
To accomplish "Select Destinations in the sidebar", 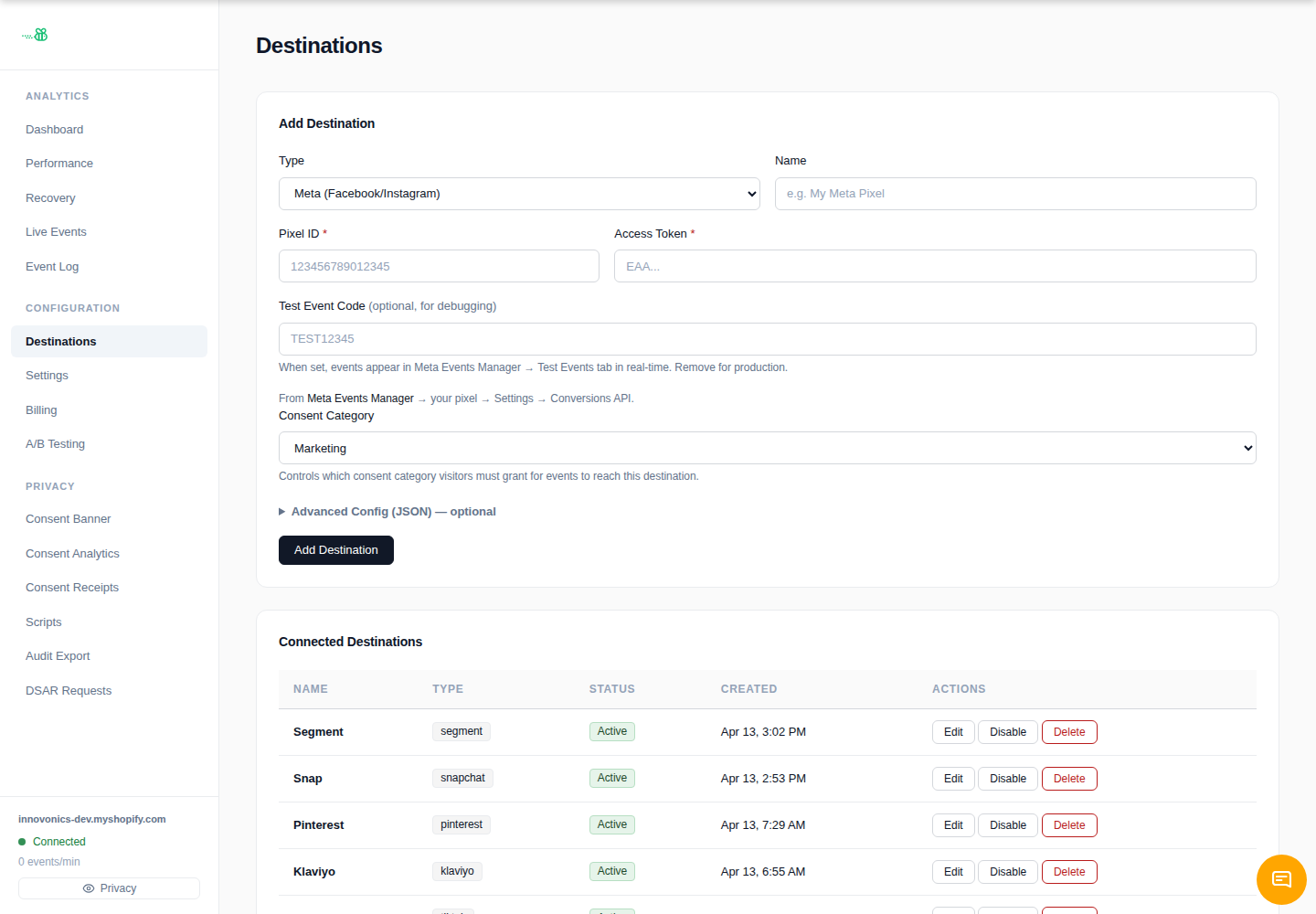I will pyautogui.click(x=109, y=342).
